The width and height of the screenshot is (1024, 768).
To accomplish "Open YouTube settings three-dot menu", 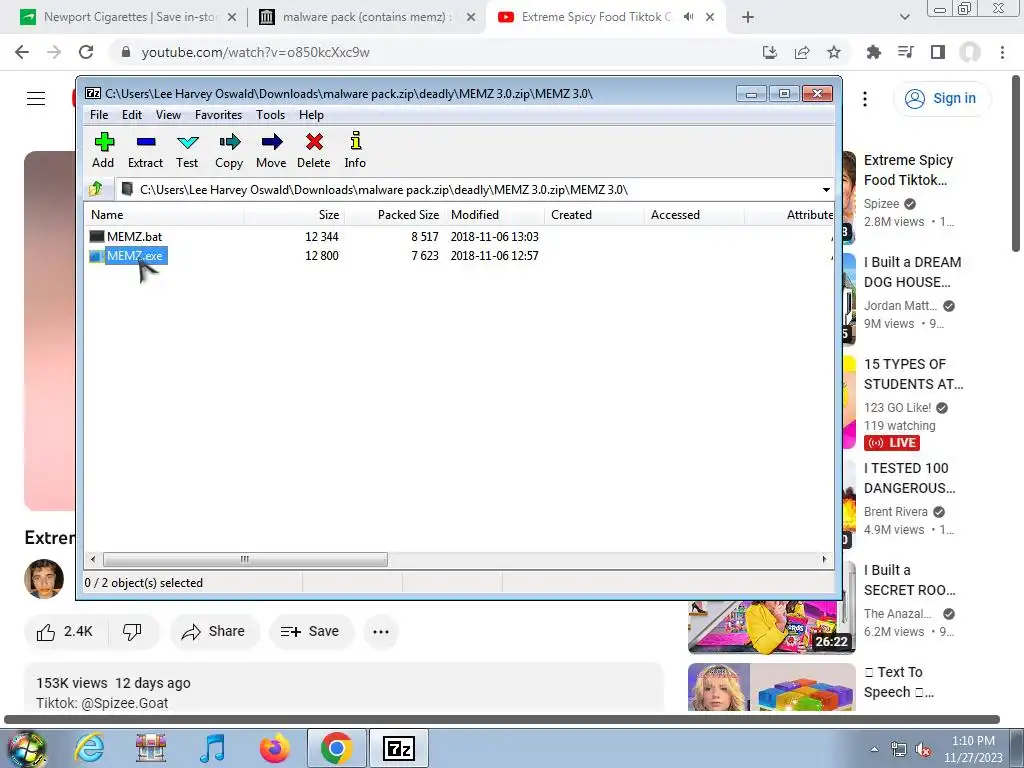I will (x=865, y=99).
